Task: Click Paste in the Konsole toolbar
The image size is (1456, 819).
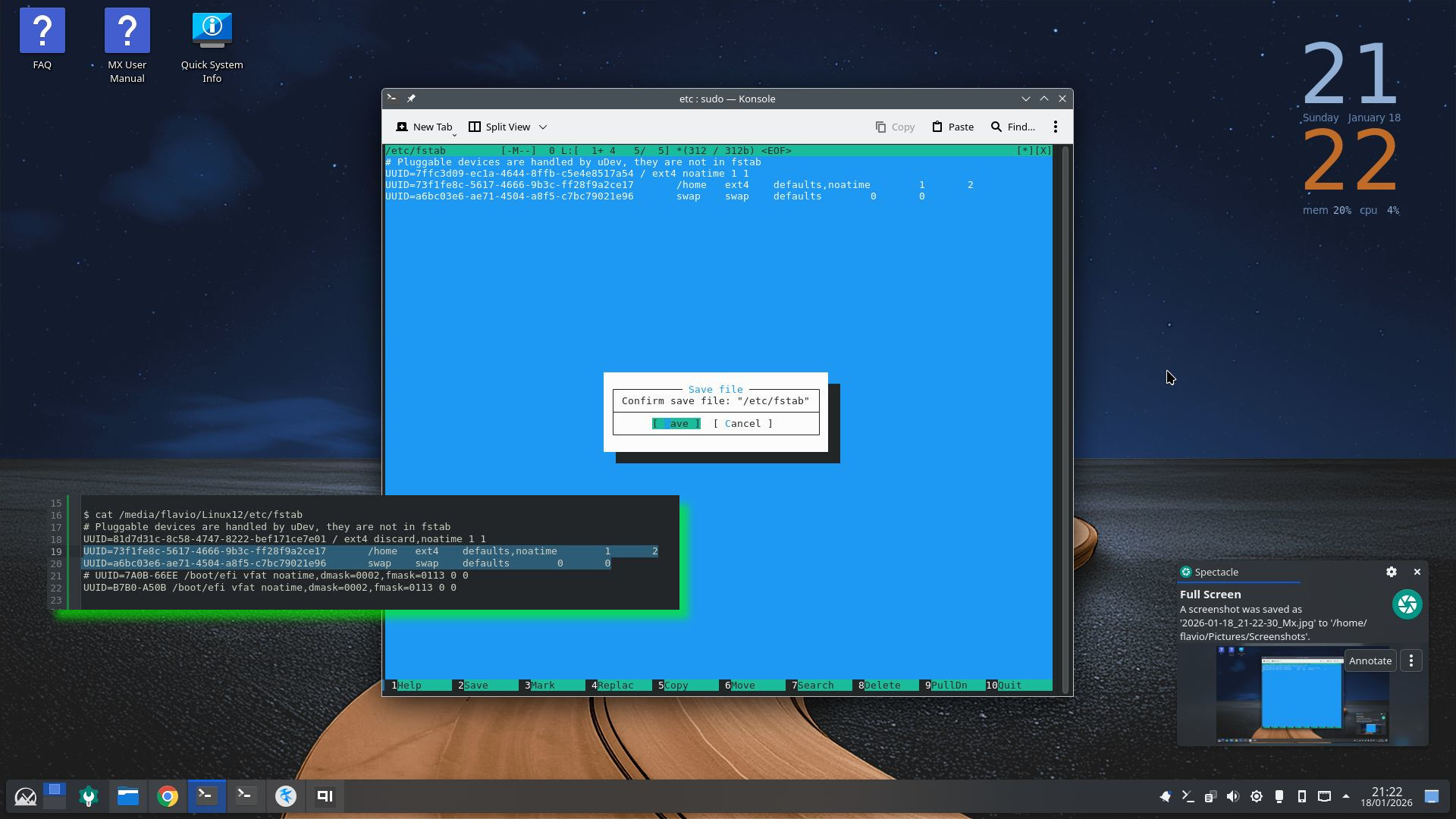Action: point(952,127)
